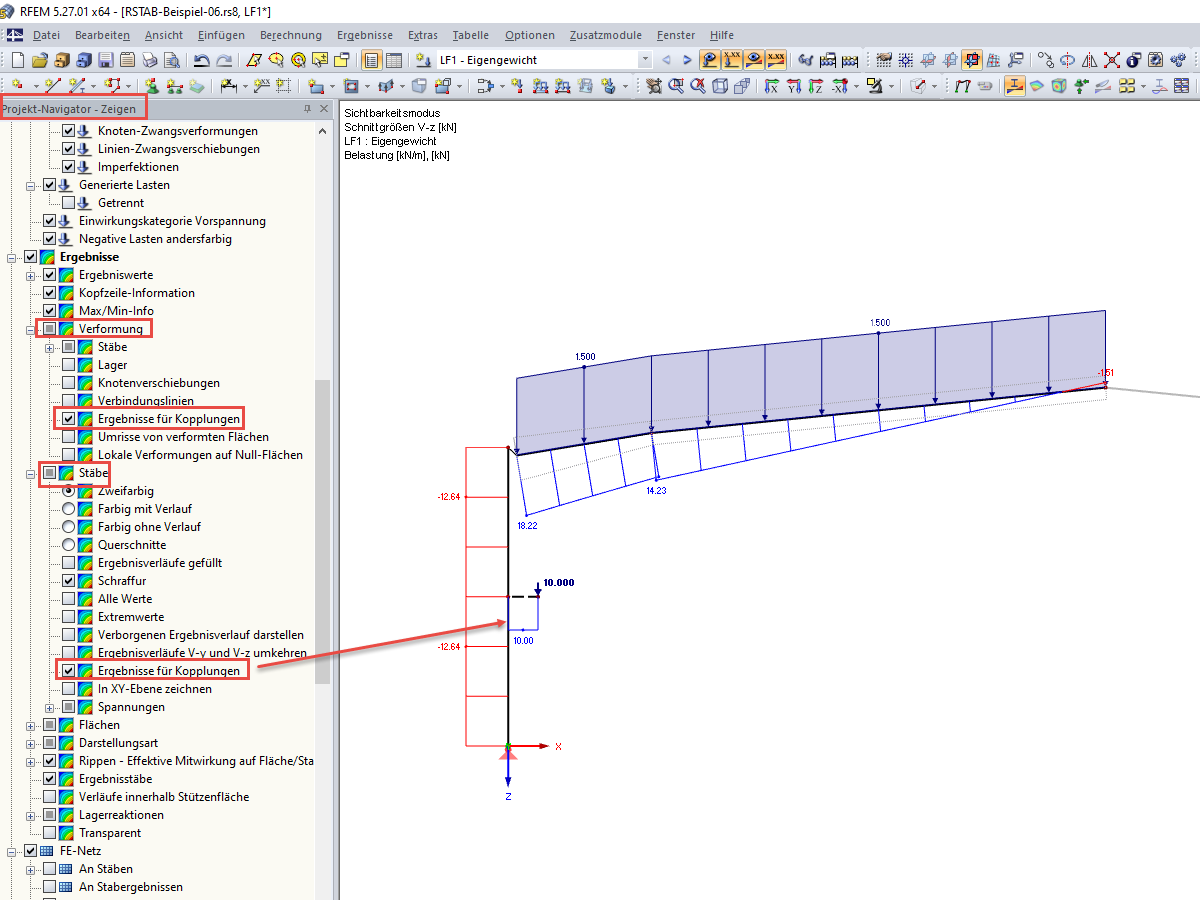Select Verläufe innerhalb Stützenfläche item

tap(164, 797)
